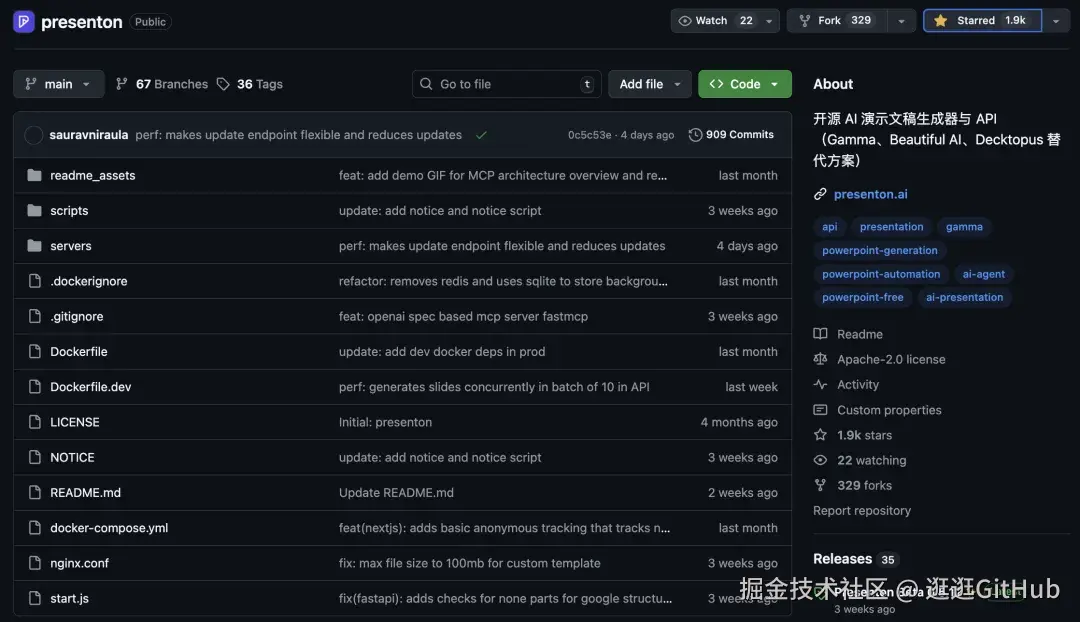The height and width of the screenshot is (622, 1080).
Task: Open the green Code dropdown button
Action: [745, 84]
